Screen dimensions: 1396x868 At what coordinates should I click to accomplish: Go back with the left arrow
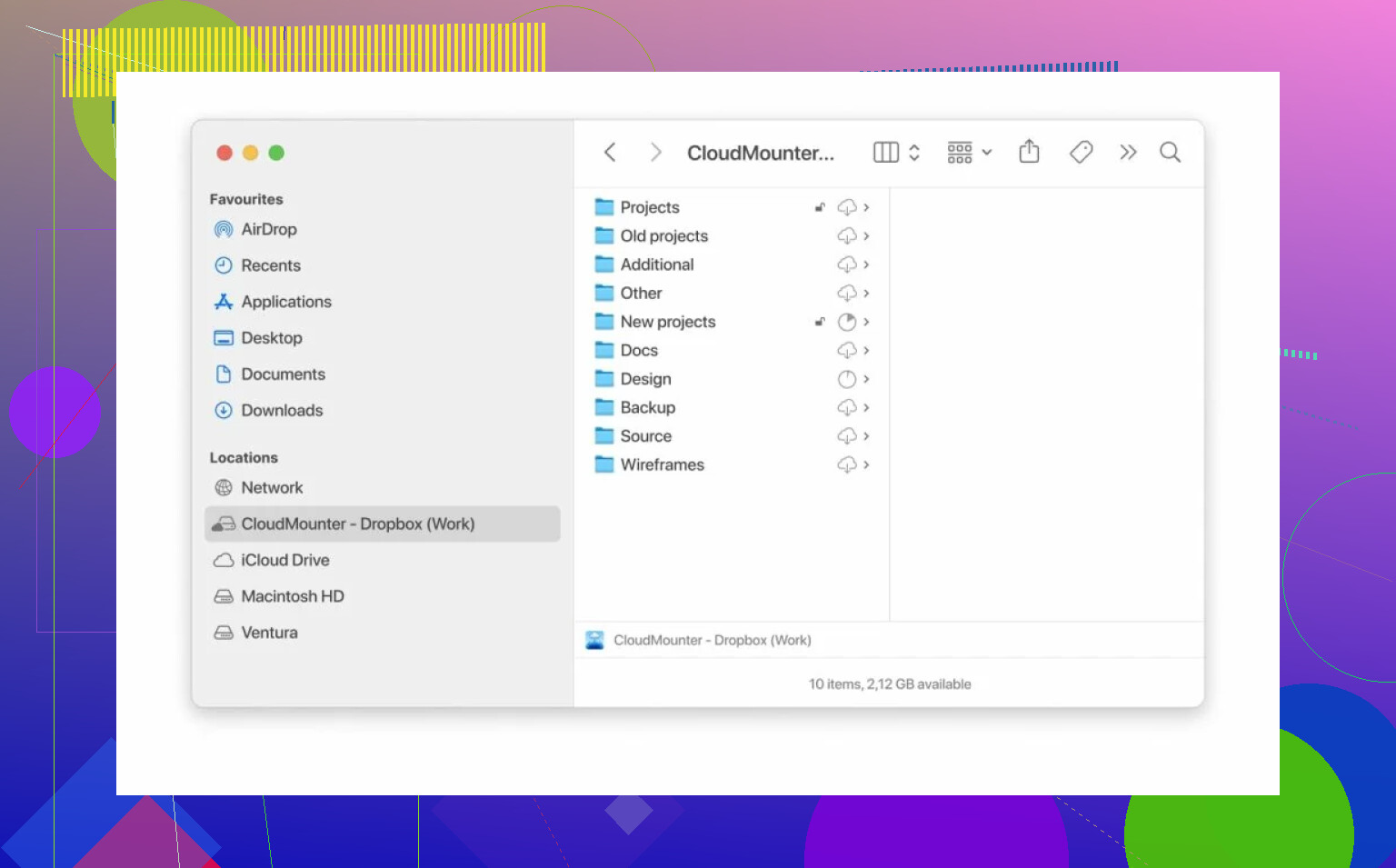tap(610, 153)
